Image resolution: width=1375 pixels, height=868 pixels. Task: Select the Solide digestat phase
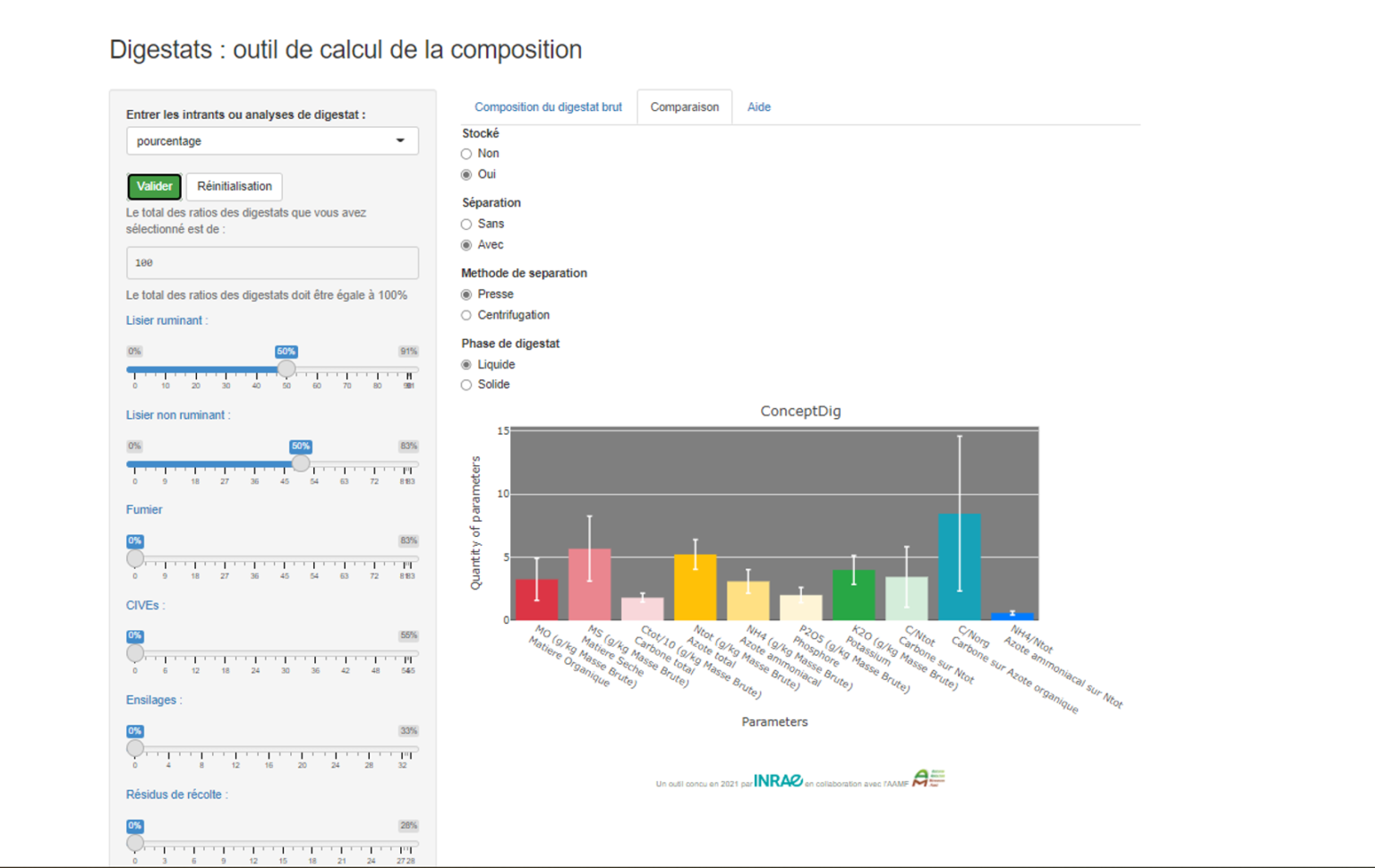pyautogui.click(x=466, y=385)
